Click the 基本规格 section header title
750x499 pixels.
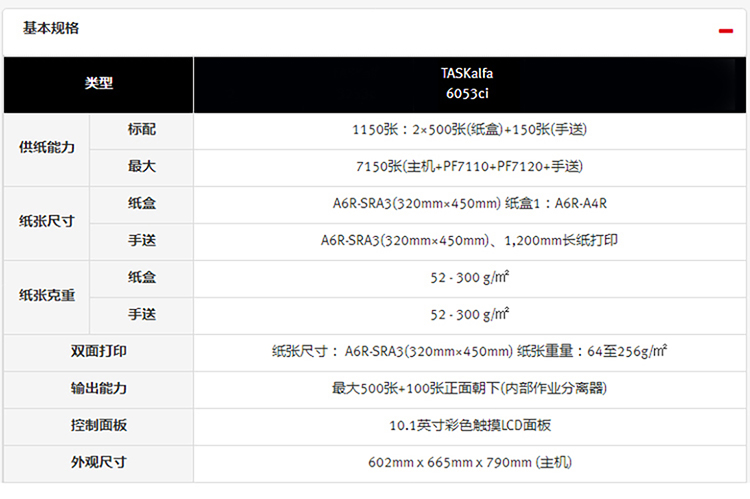(51, 28)
